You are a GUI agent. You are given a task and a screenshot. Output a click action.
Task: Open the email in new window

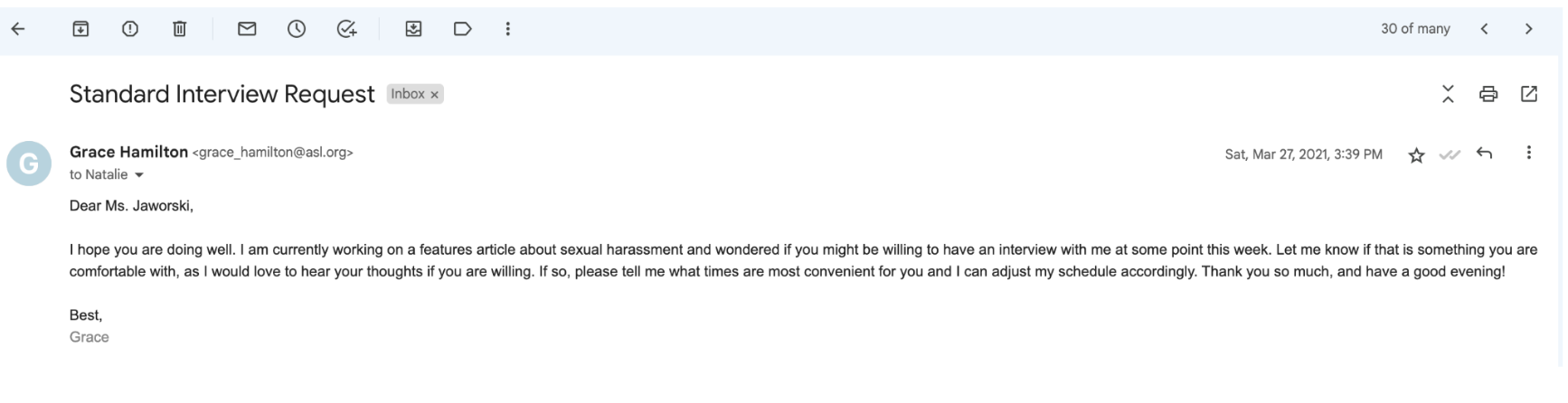(1529, 94)
